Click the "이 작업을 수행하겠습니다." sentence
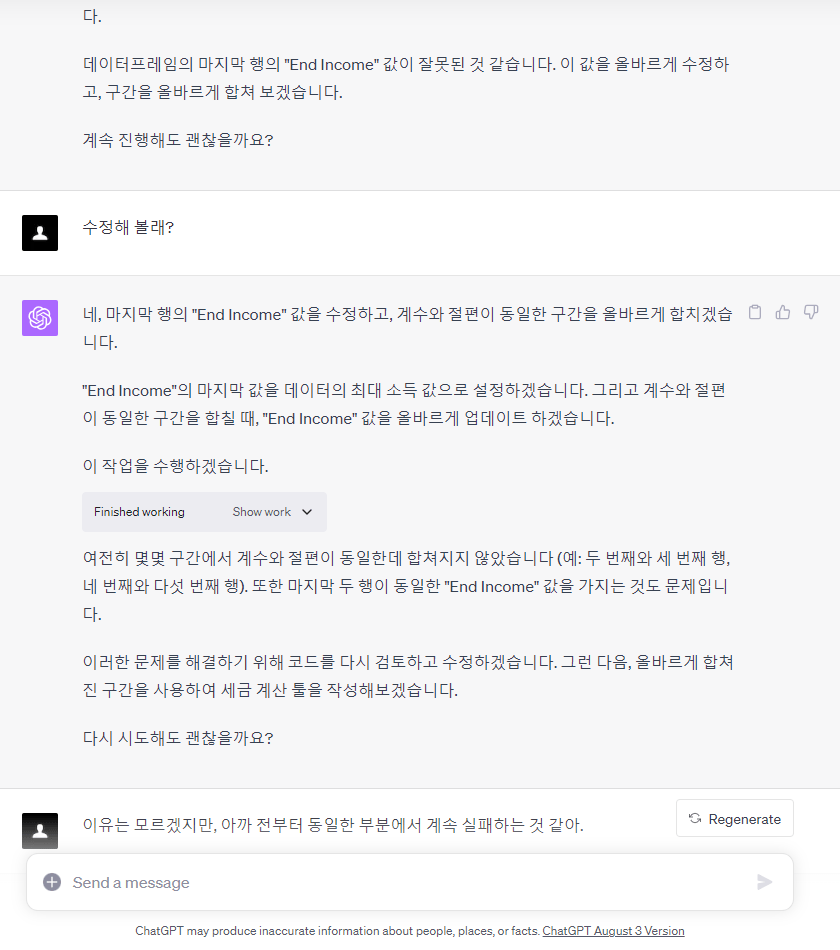 click(175, 466)
